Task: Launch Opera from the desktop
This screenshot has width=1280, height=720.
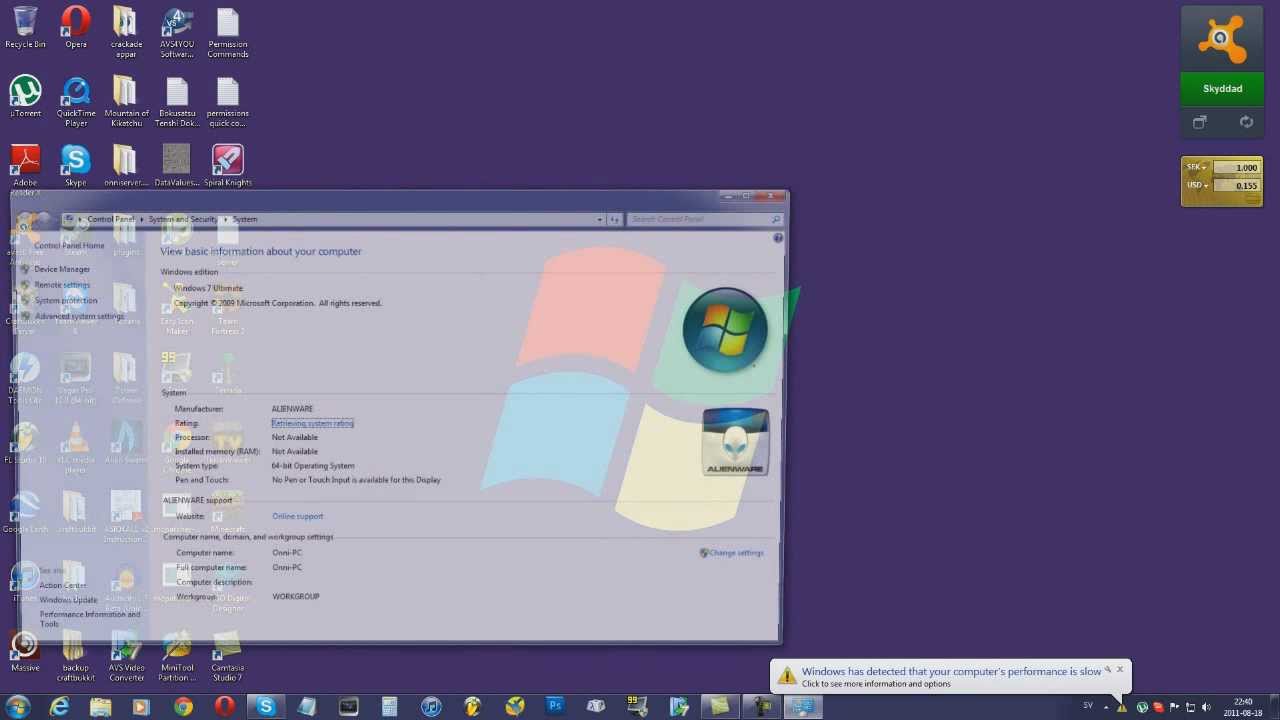Action: click(76, 27)
